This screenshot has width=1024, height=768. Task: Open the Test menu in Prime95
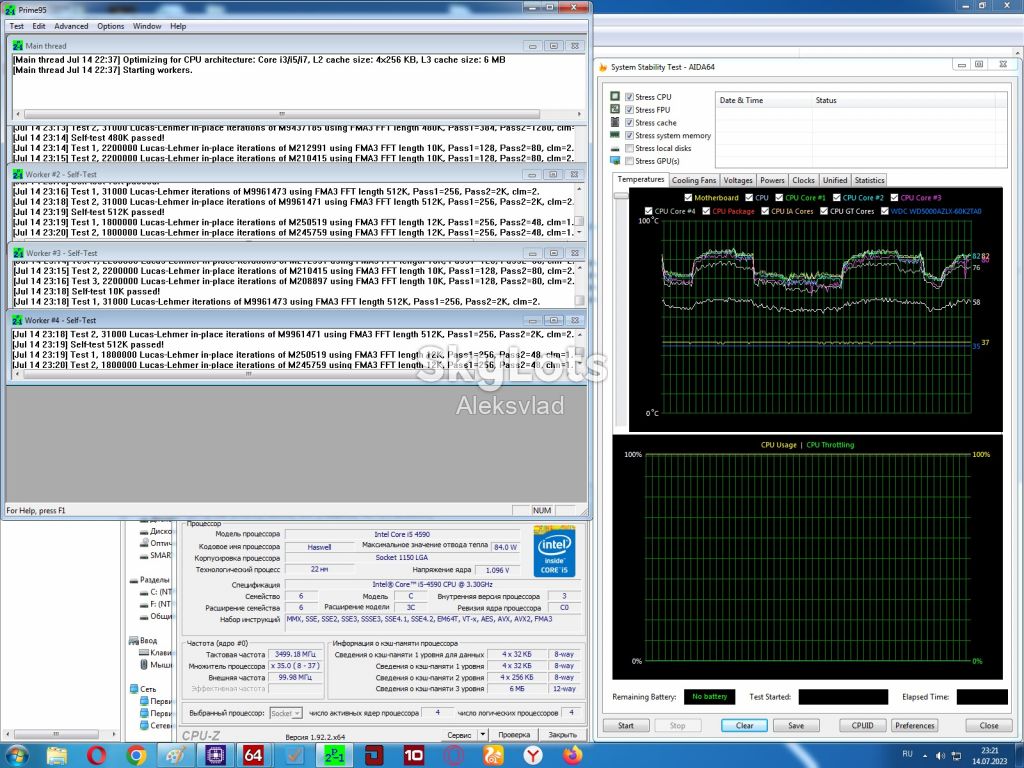pyautogui.click(x=16, y=26)
